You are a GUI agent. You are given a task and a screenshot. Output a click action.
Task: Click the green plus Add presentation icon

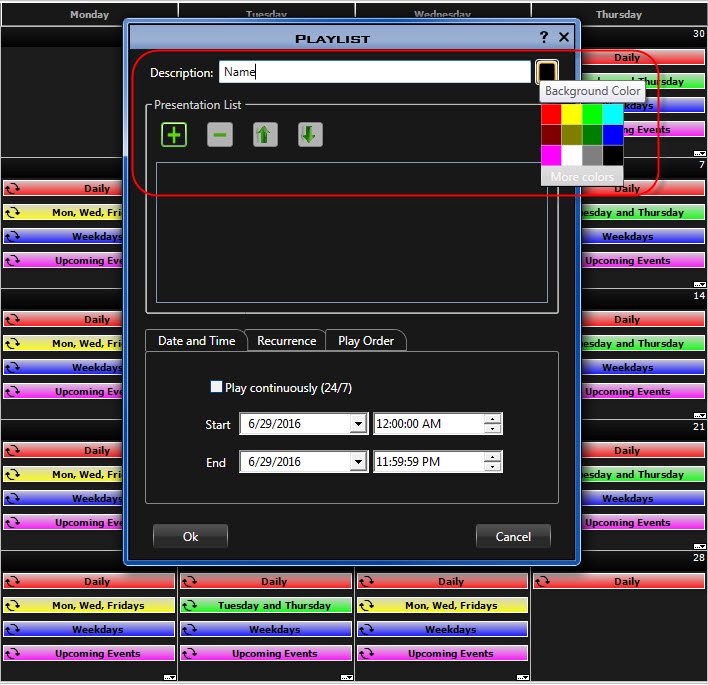tap(174, 135)
